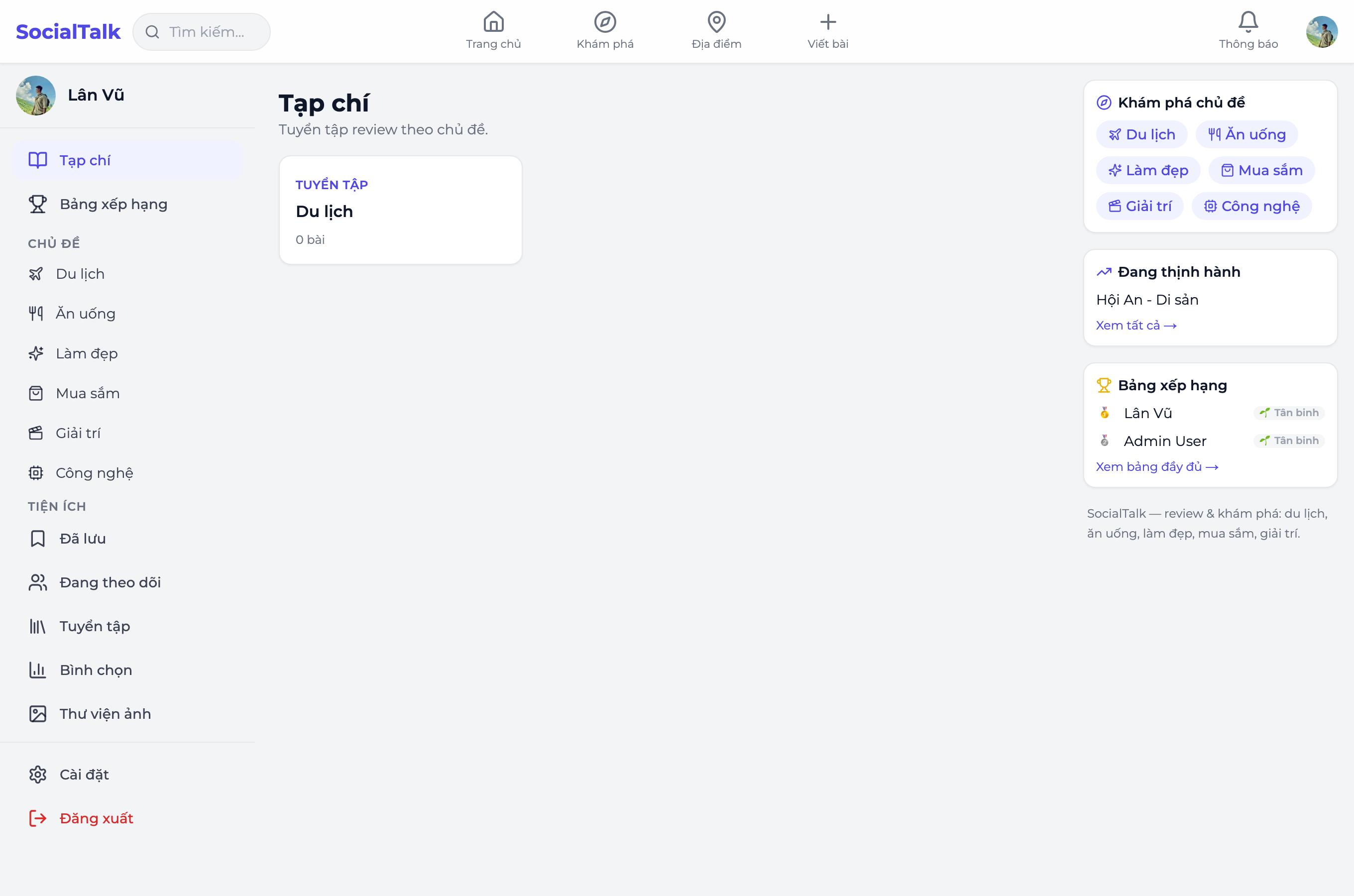Click sidebar Công nghệ chip icon

(36, 472)
